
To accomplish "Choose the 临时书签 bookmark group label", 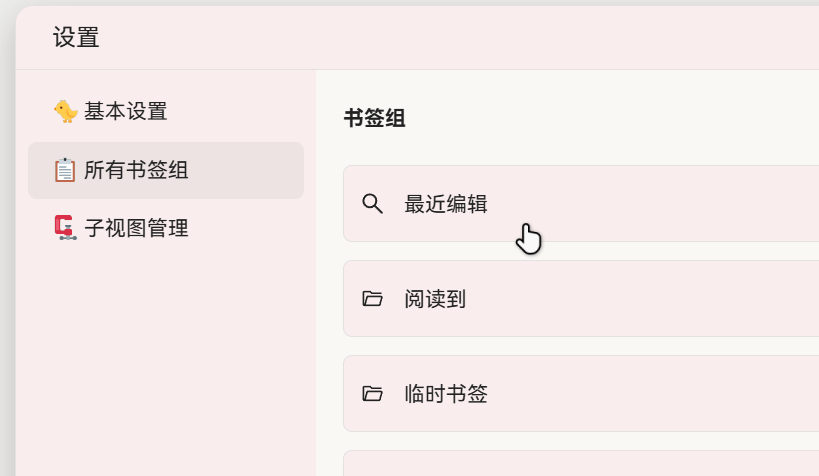I will coord(445,394).
